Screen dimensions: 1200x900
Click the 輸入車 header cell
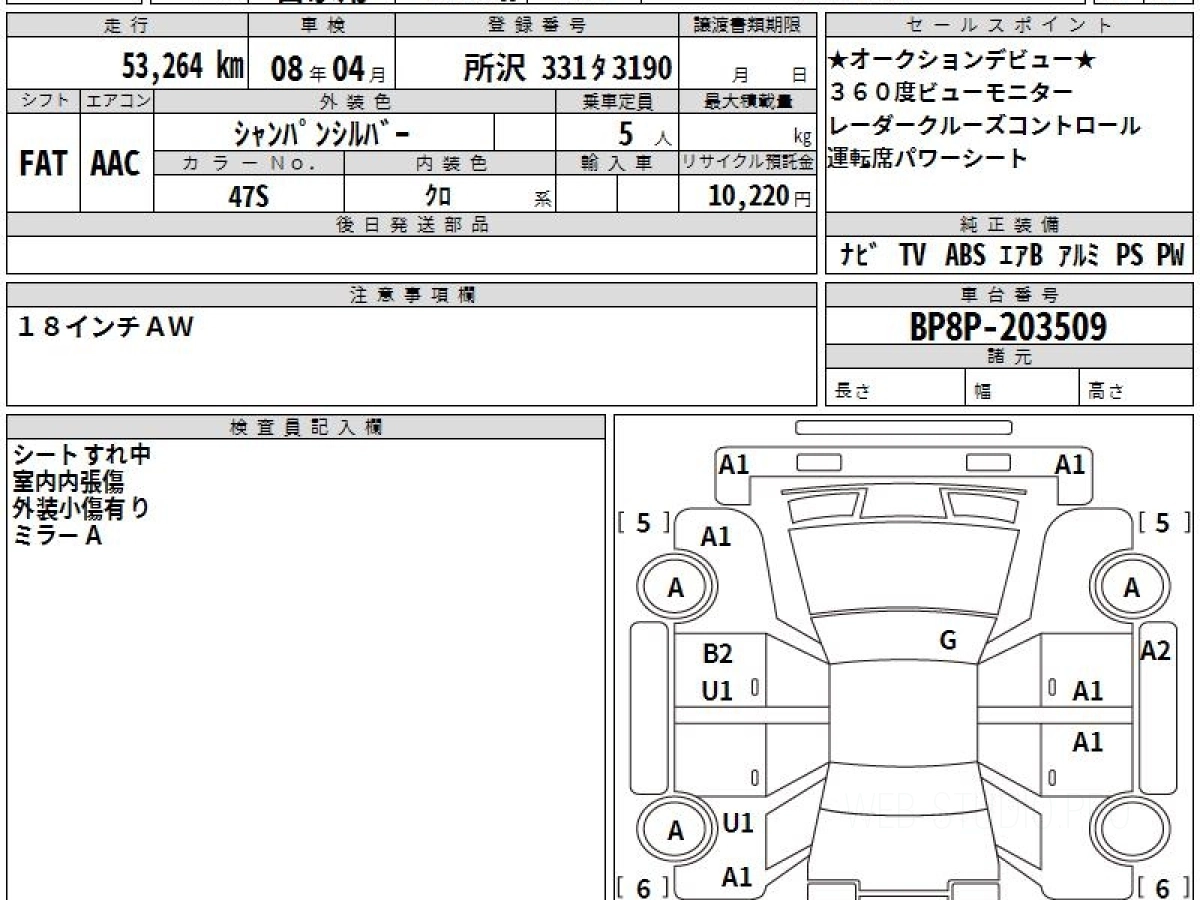[617, 164]
